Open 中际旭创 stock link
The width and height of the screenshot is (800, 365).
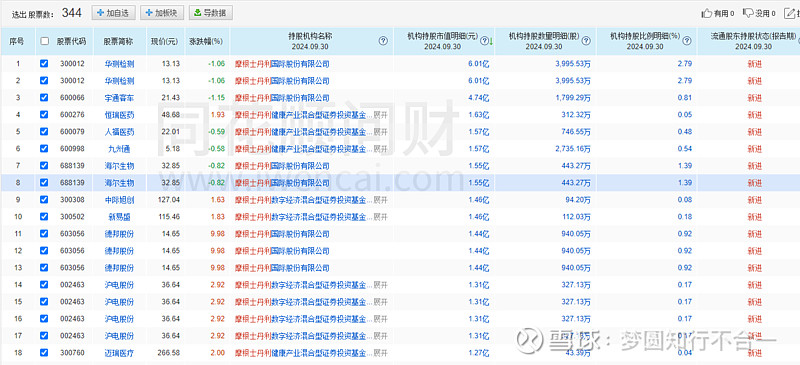[x=119, y=200]
